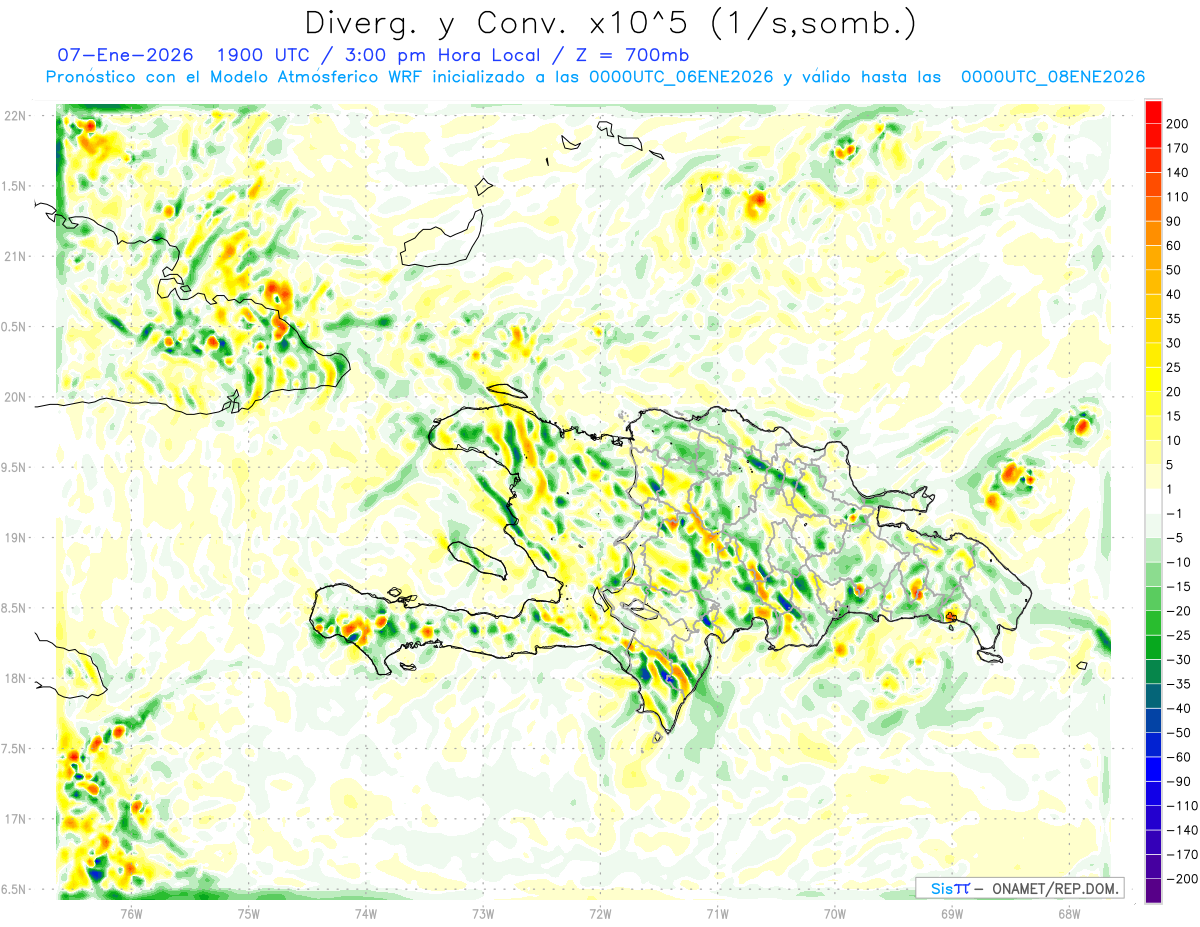
Task: Click the latitude label '22N'
Action: [x=15, y=116]
